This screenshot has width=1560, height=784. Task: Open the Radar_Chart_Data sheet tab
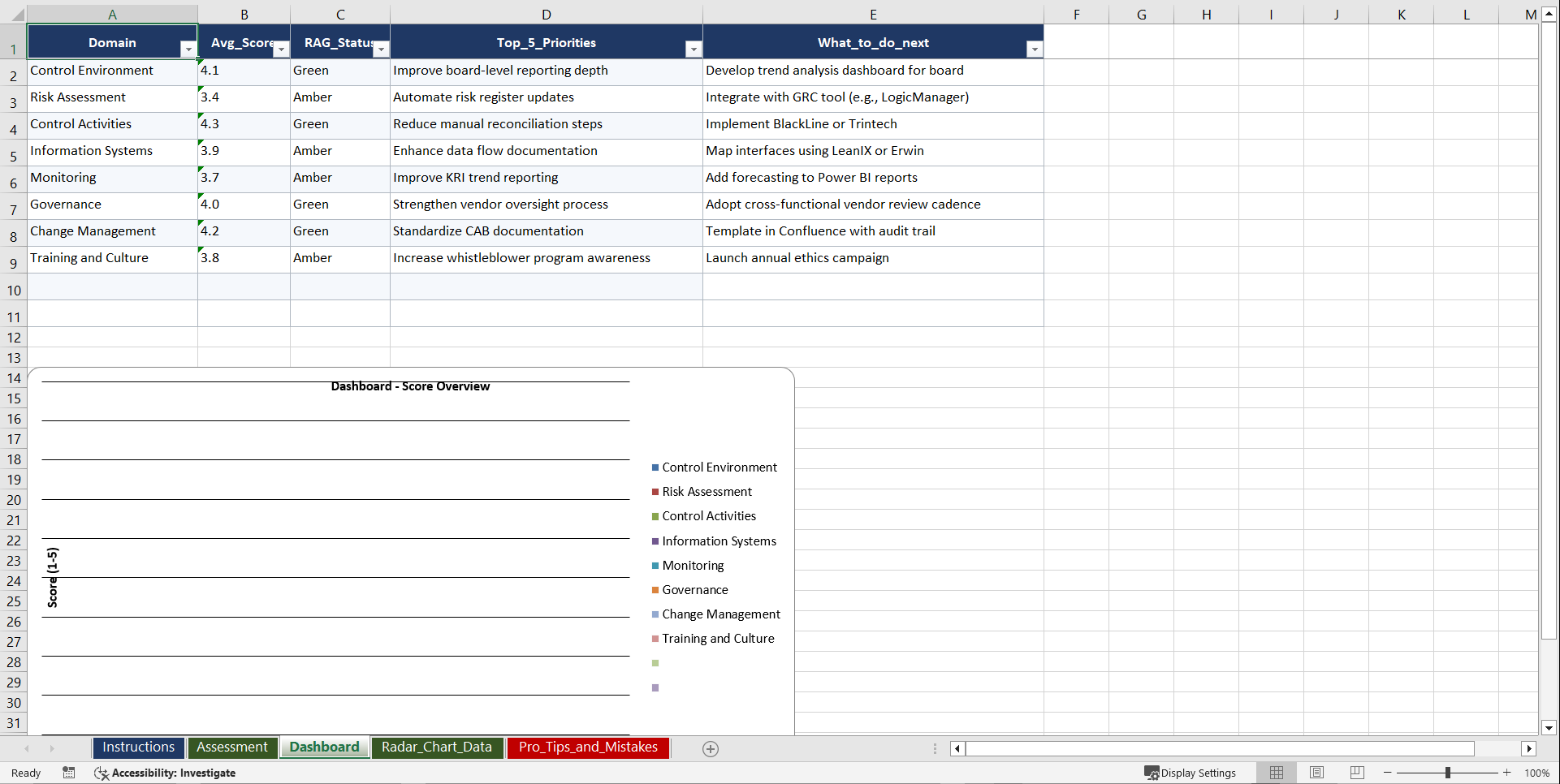pyautogui.click(x=437, y=747)
